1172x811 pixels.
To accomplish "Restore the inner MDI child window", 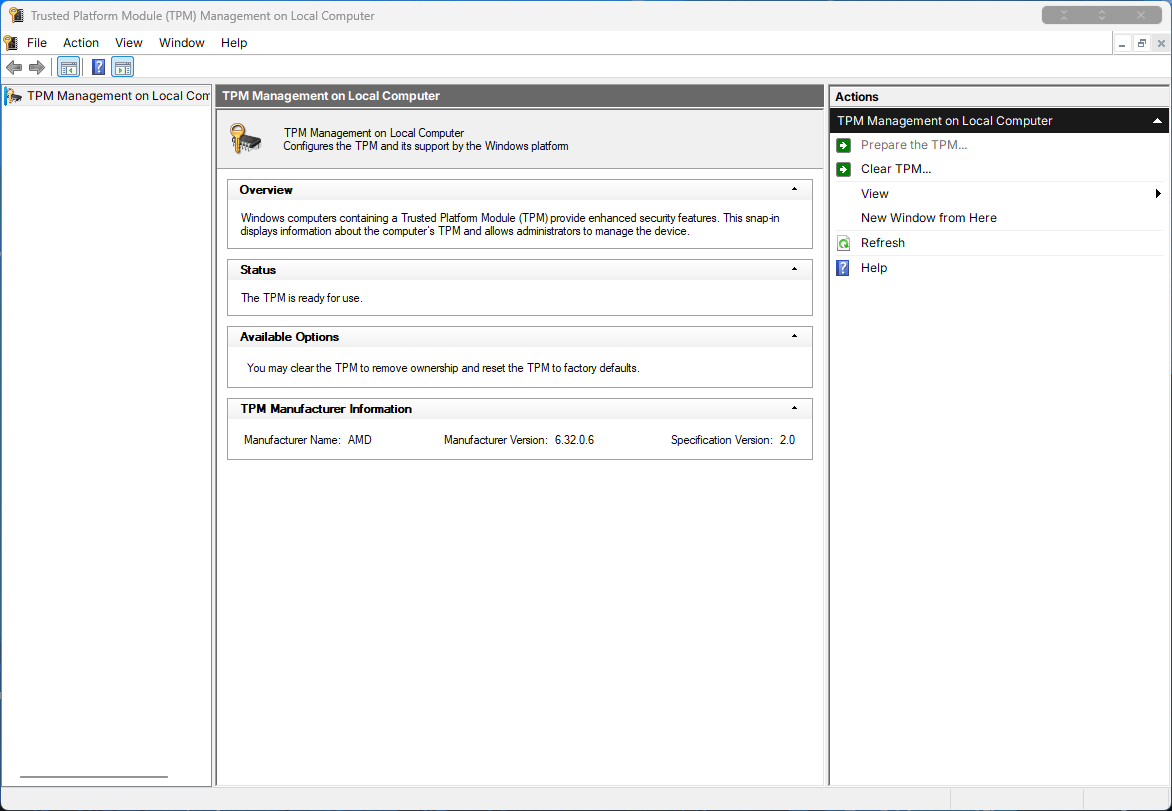I will tap(1141, 44).
